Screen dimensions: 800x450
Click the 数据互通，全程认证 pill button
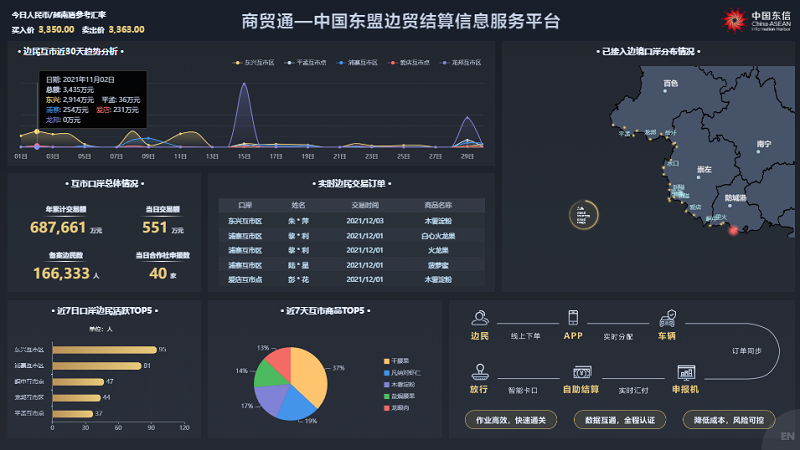(619, 420)
